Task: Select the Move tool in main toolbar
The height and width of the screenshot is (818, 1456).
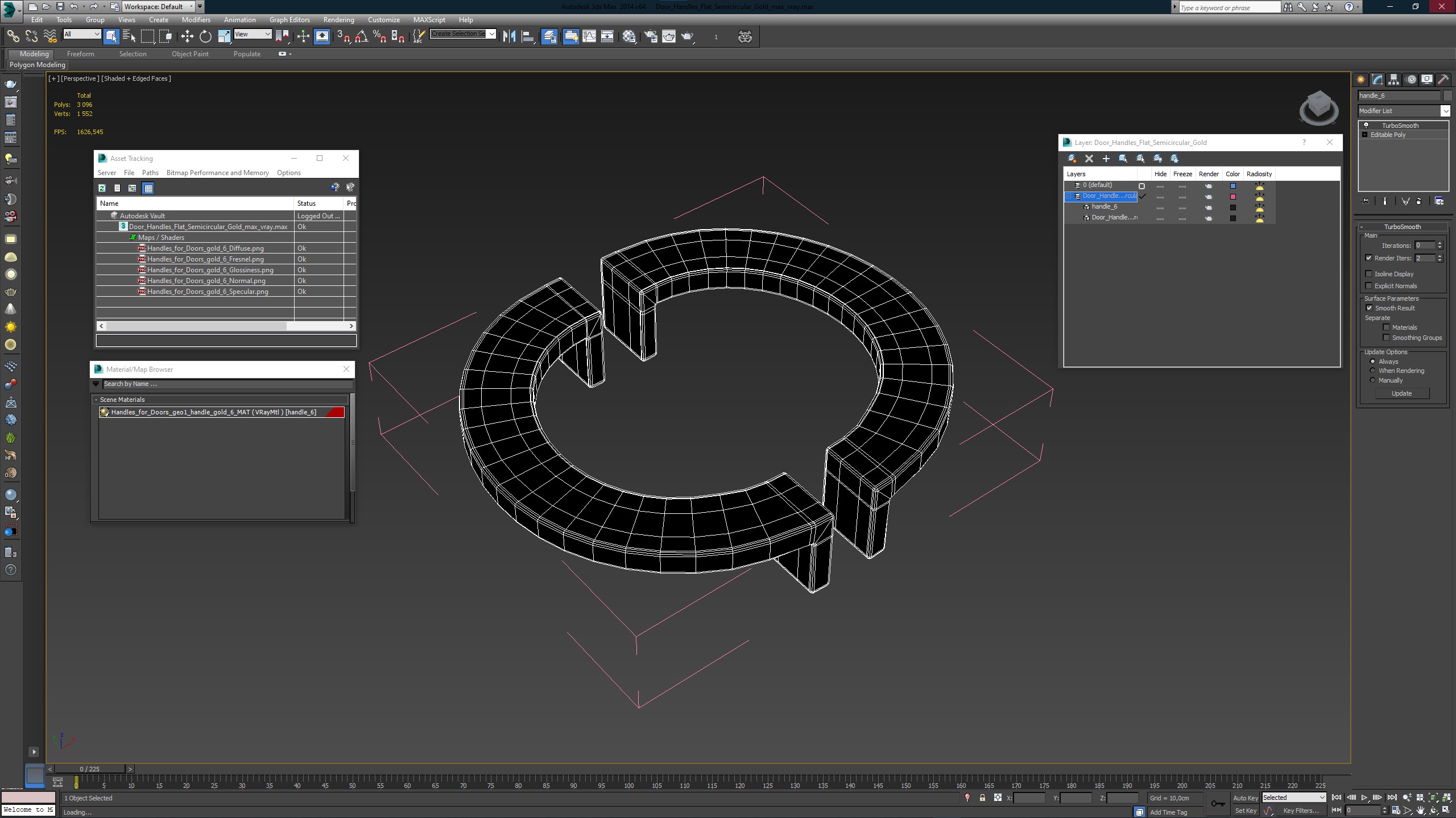Action: click(x=187, y=36)
